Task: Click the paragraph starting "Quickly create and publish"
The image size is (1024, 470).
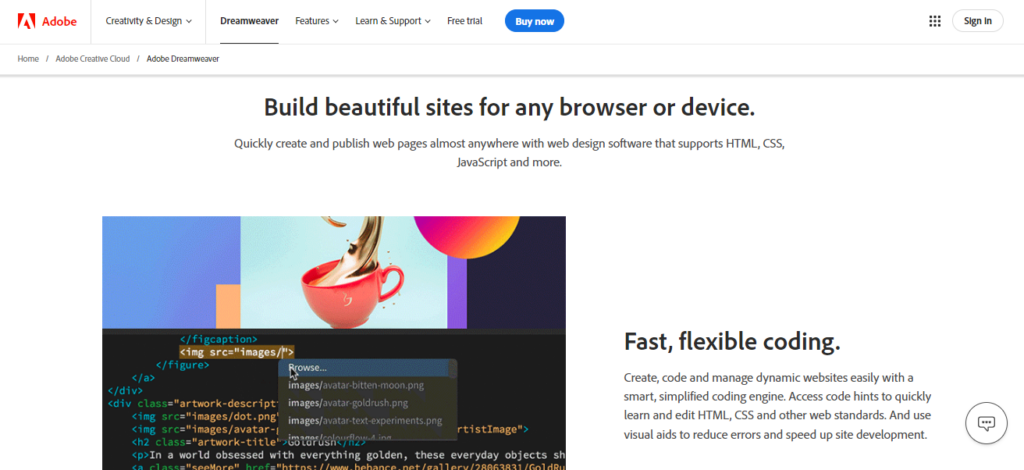Action: pyautogui.click(x=509, y=153)
